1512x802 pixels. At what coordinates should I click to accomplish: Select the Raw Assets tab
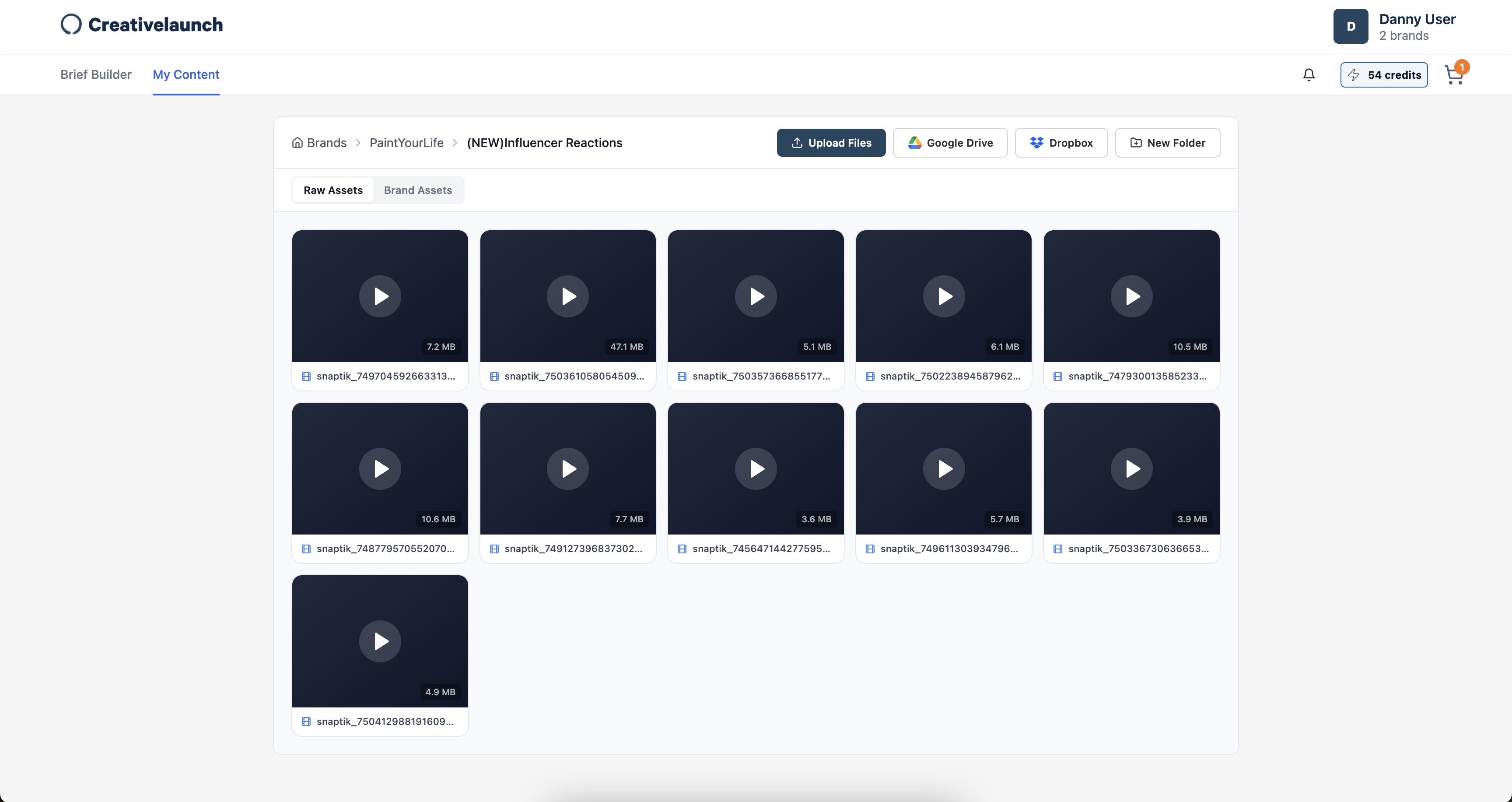coord(333,190)
